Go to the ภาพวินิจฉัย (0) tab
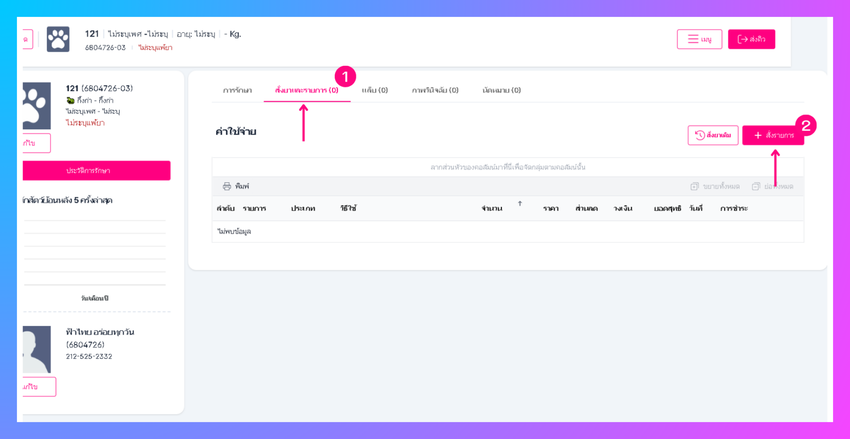850x439 pixels. tap(435, 91)
